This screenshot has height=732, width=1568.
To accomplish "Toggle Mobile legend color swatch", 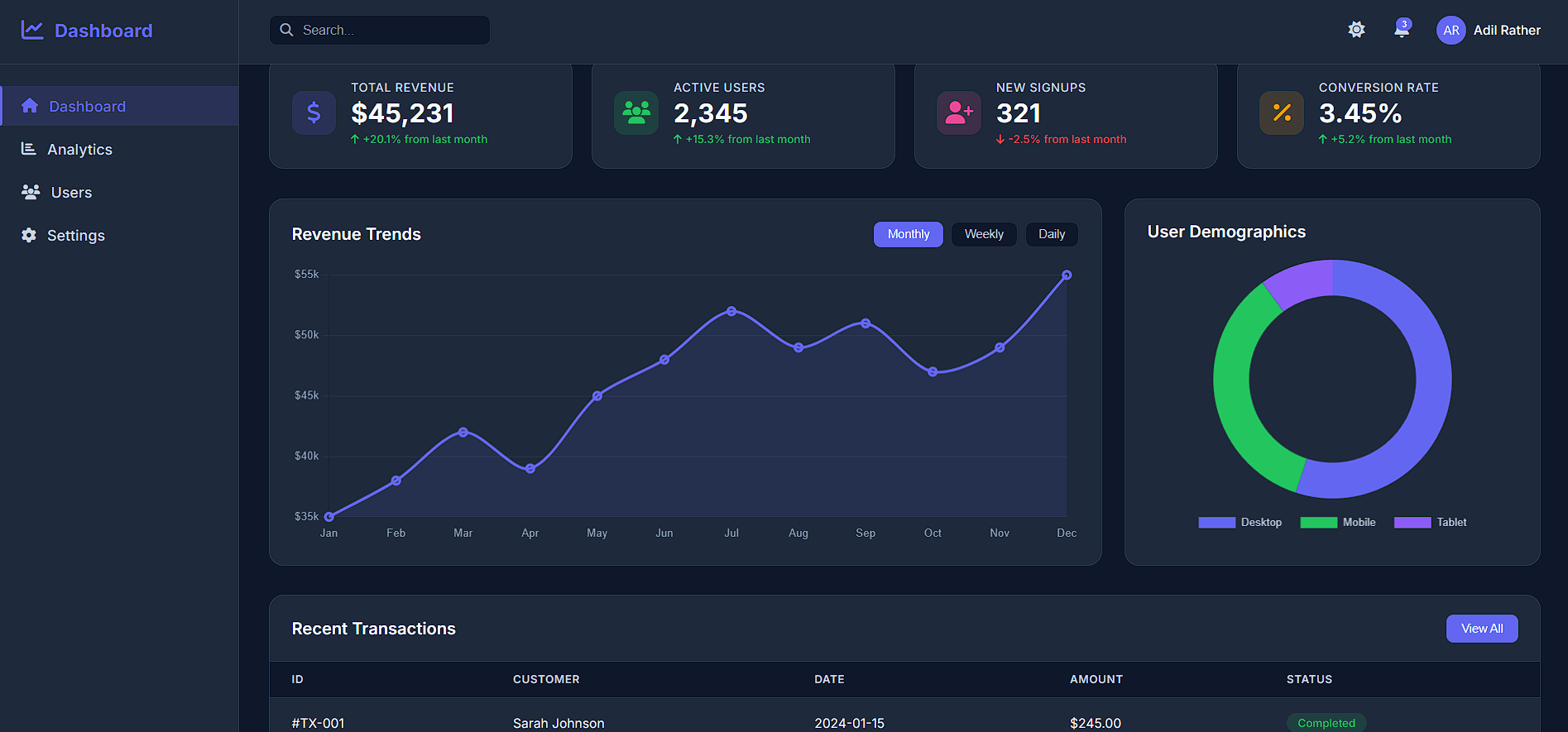I will tap(1318, 522).
